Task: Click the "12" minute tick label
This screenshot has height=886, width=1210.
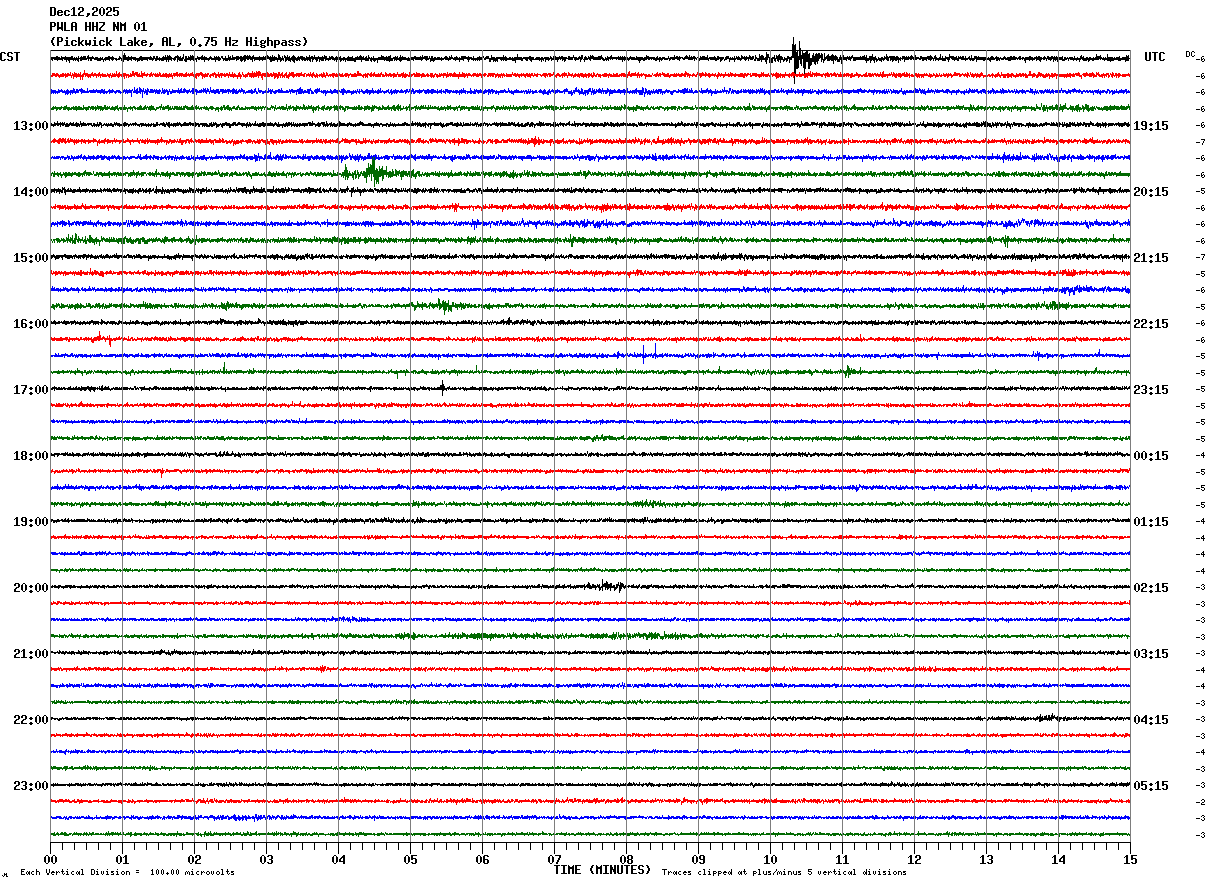Action: (914, 859)
